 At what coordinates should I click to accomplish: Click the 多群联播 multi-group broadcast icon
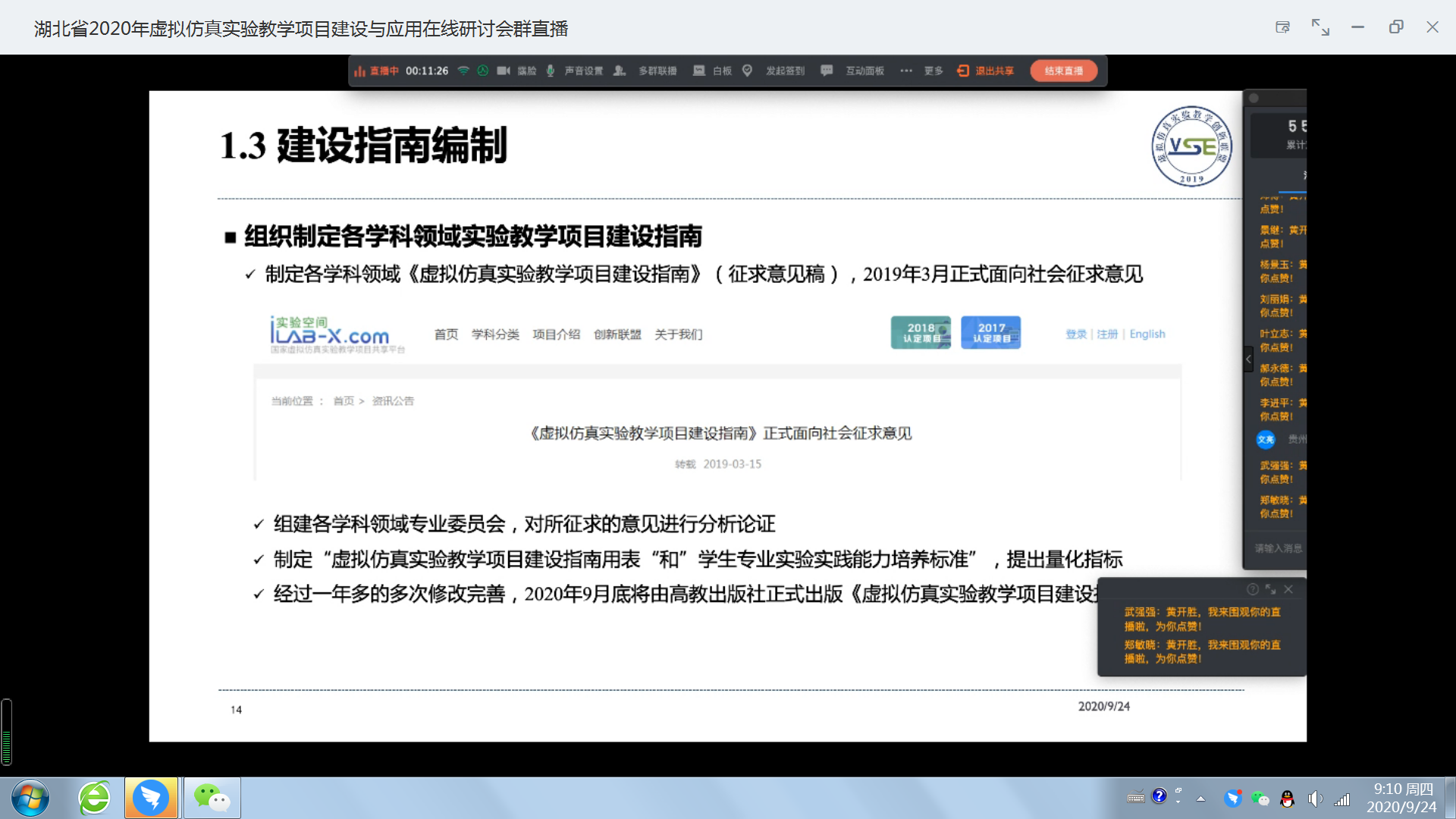pyautogui.click(x=620, y=71)
